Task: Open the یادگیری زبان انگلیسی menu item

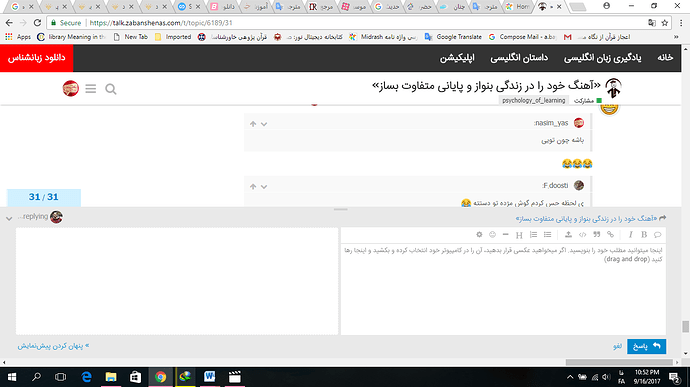Action: tap(602, 58)
